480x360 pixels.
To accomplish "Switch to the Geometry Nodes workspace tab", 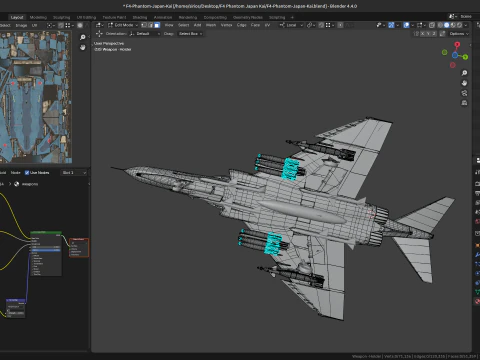I will click(248, 17).
